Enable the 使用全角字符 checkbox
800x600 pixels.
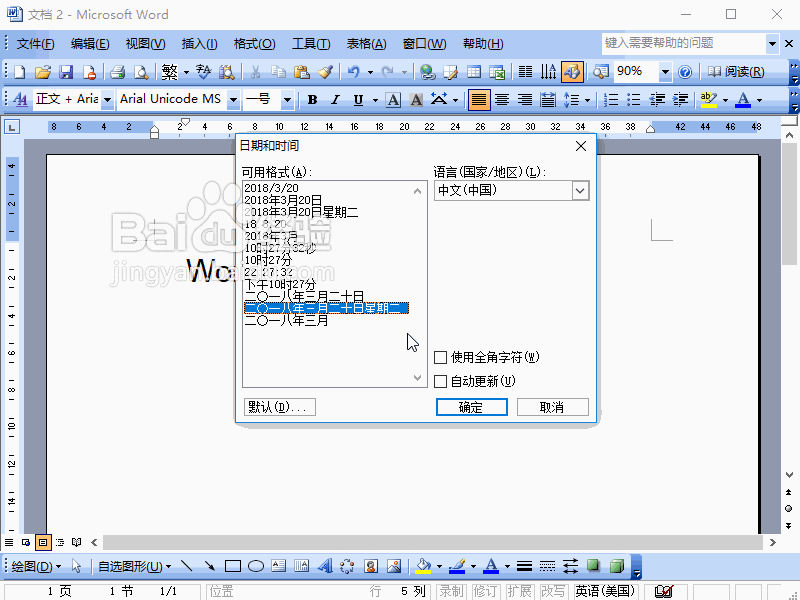tap(438, 357)
